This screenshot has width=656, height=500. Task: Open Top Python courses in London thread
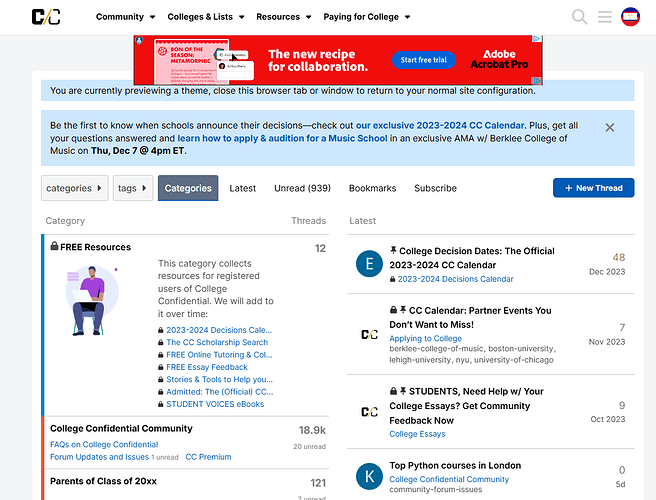coord(455,466)
